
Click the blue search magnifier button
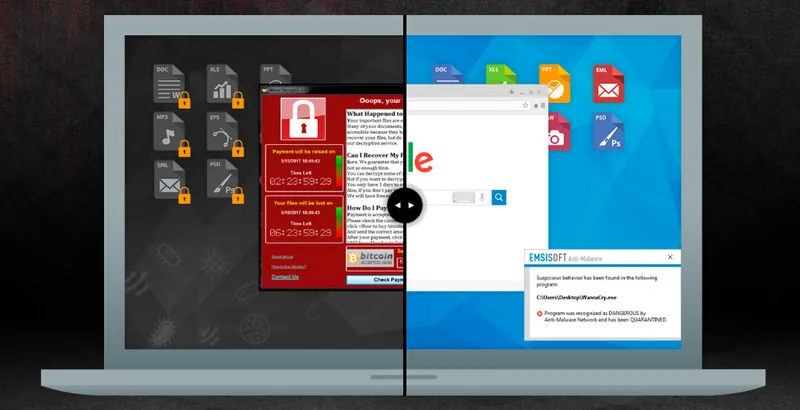click(499, 197)
